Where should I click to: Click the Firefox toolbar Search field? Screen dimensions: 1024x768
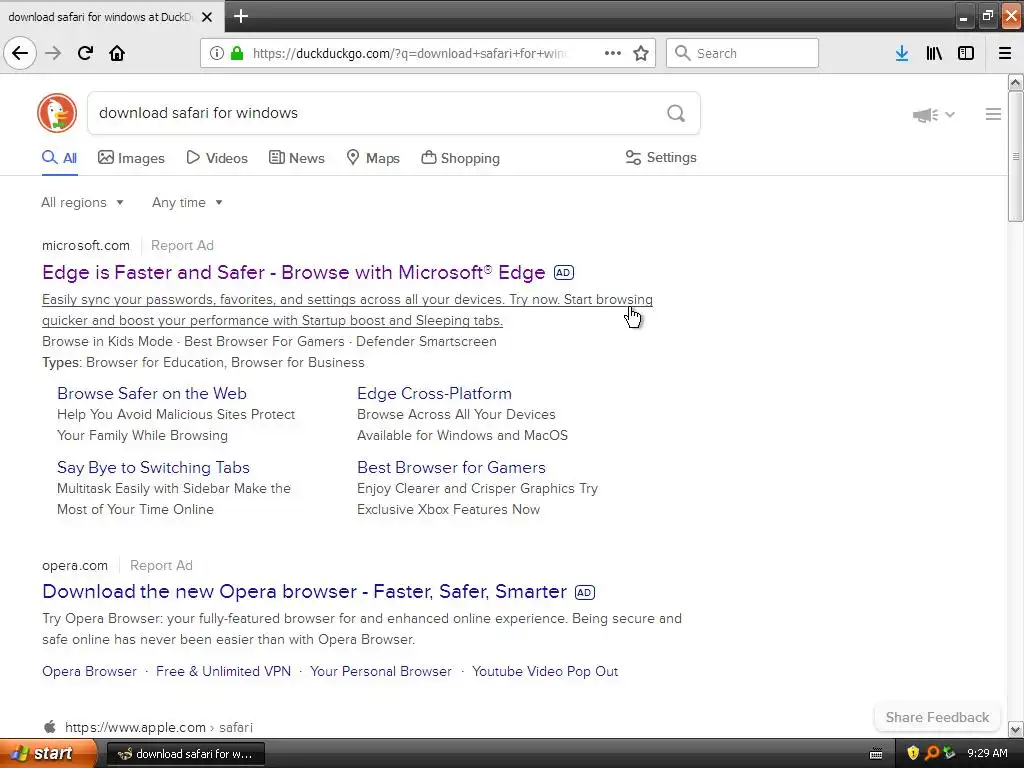coord(743,53)
